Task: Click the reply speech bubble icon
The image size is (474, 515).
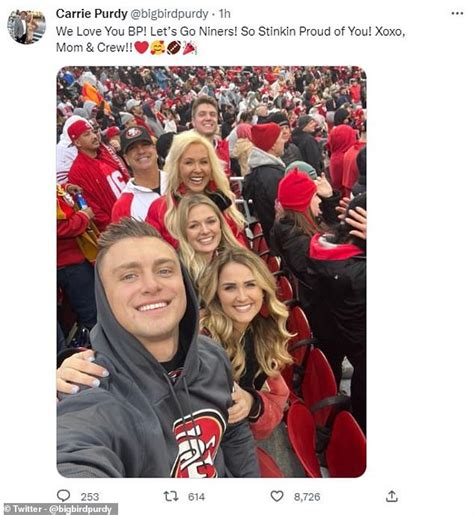Action: [x=63, y=496]
